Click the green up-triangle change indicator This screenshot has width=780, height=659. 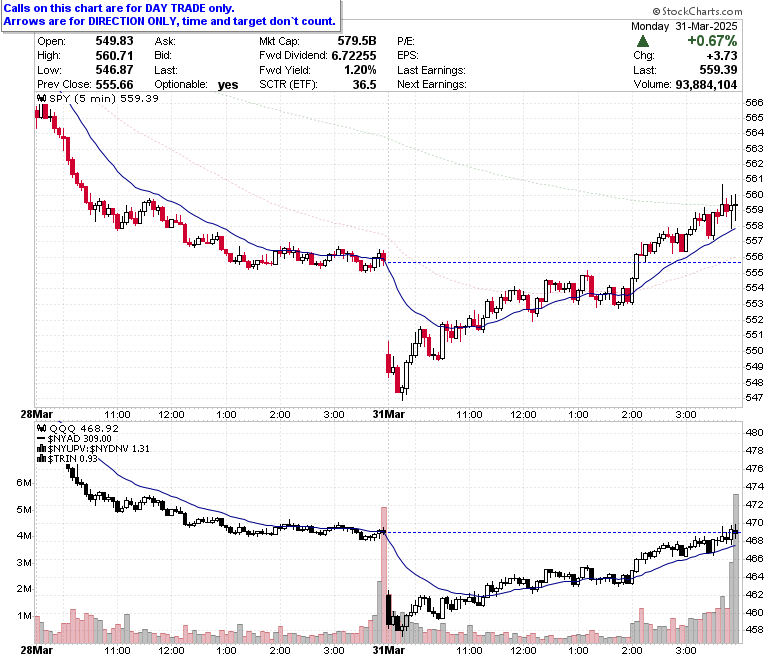(x=643, y=41)
